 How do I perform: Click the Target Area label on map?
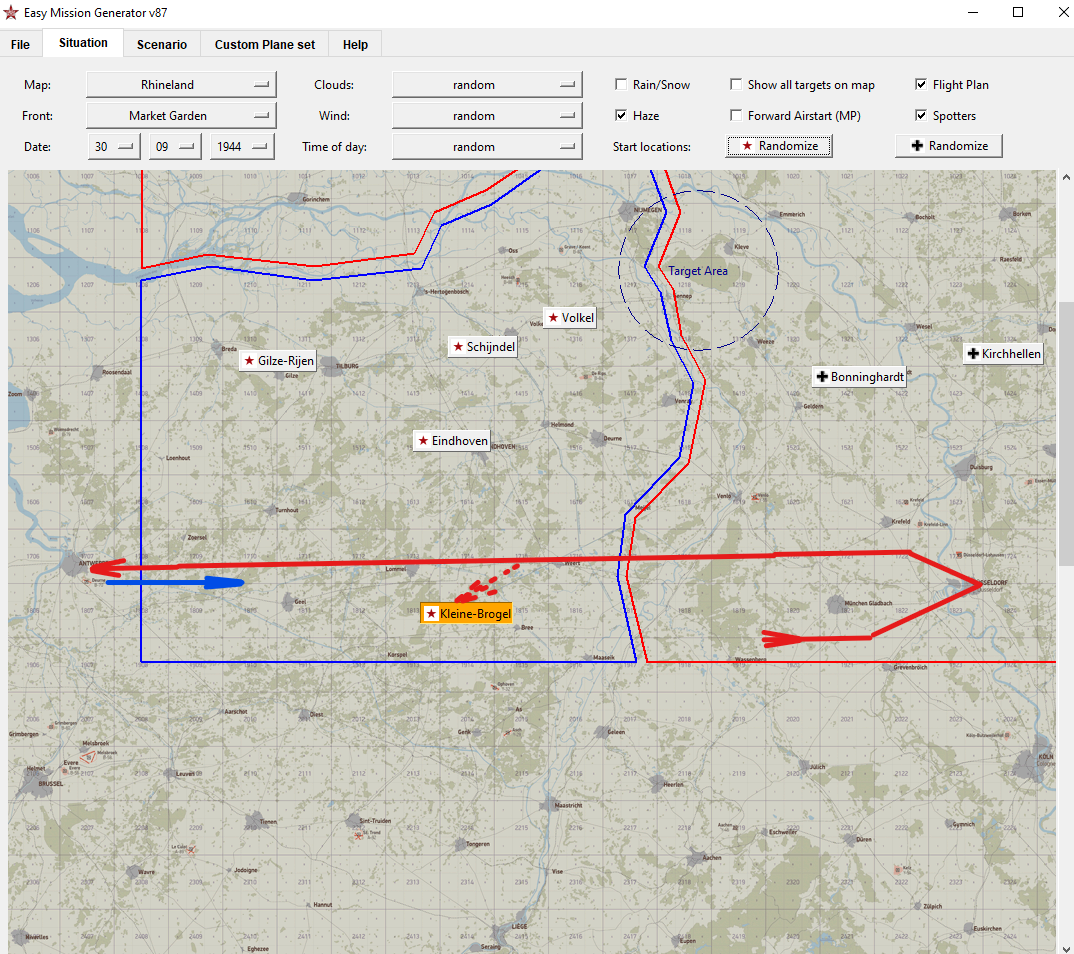[x=697, y=271]
